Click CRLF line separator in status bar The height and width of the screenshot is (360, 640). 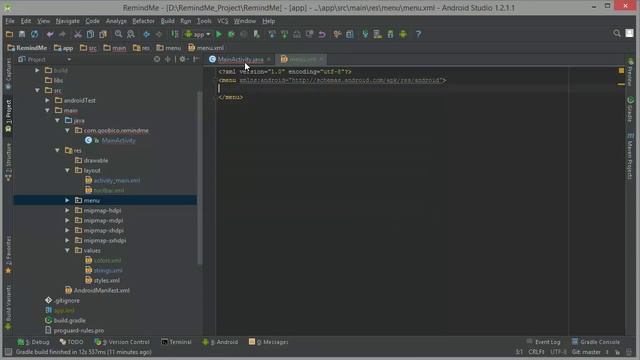pos(536,352)
